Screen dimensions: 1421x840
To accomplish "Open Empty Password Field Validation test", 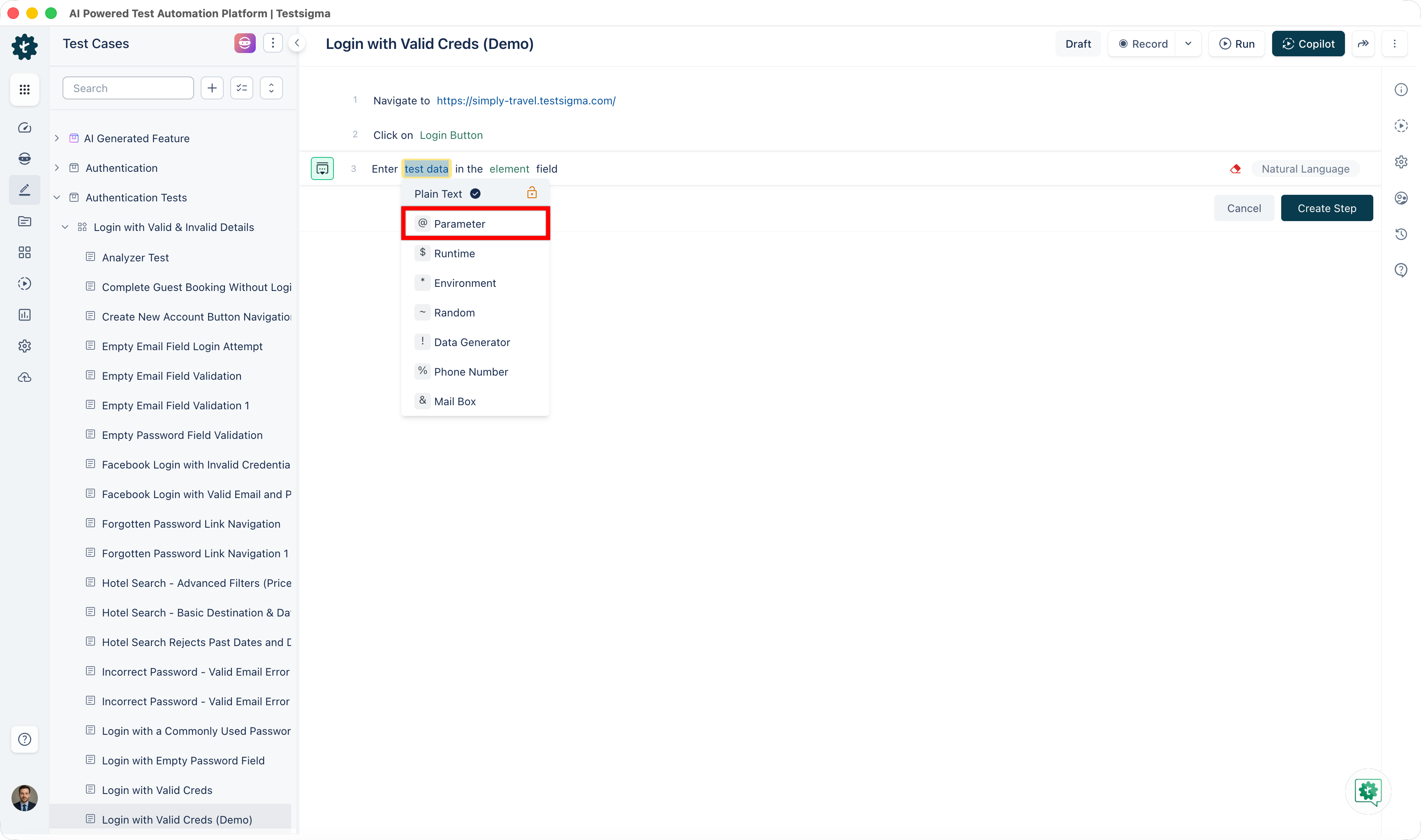I will pyautogui.click(x=183, y=435).
